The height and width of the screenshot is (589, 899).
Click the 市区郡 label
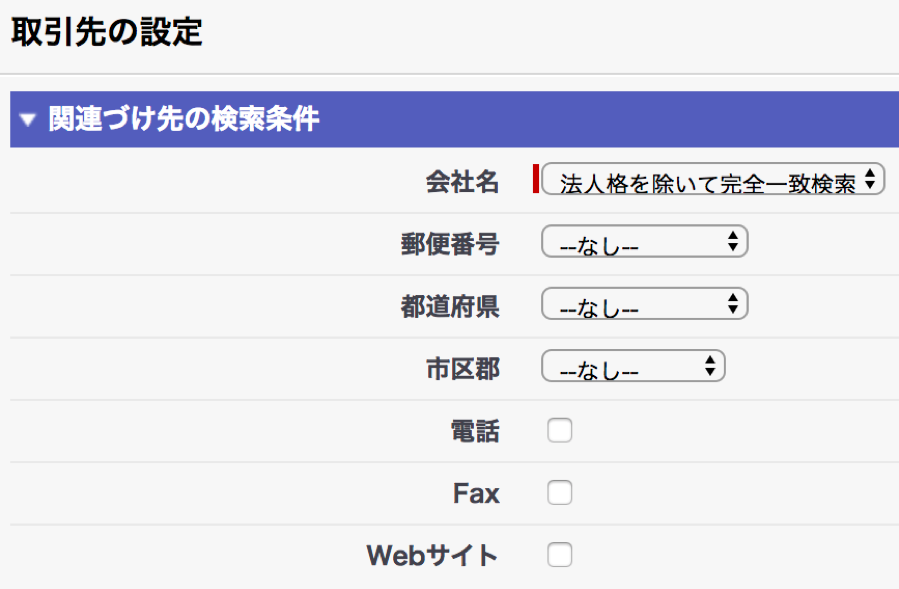point(462,368)
